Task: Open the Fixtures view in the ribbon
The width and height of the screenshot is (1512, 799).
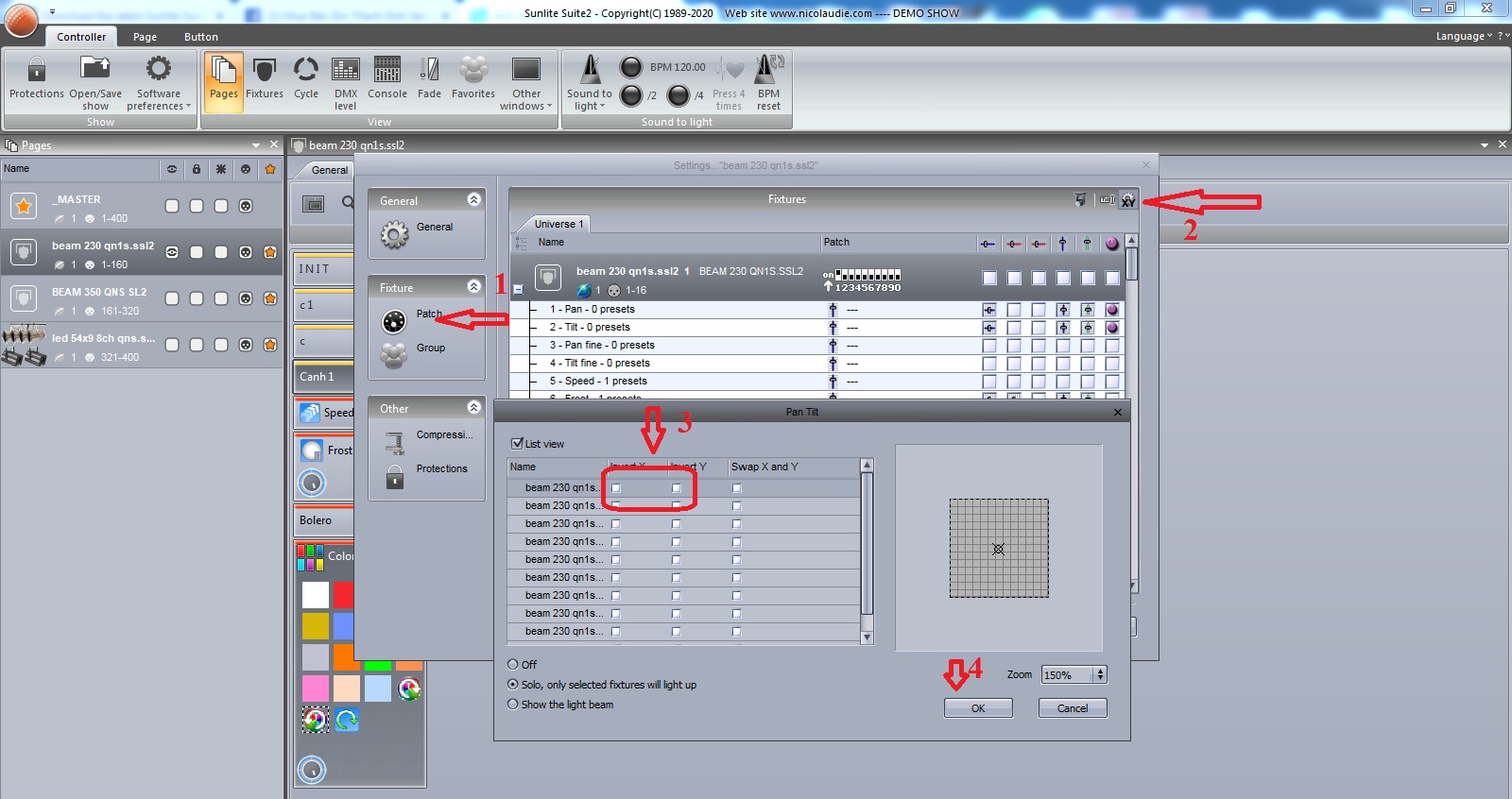Action: (265, 77)
